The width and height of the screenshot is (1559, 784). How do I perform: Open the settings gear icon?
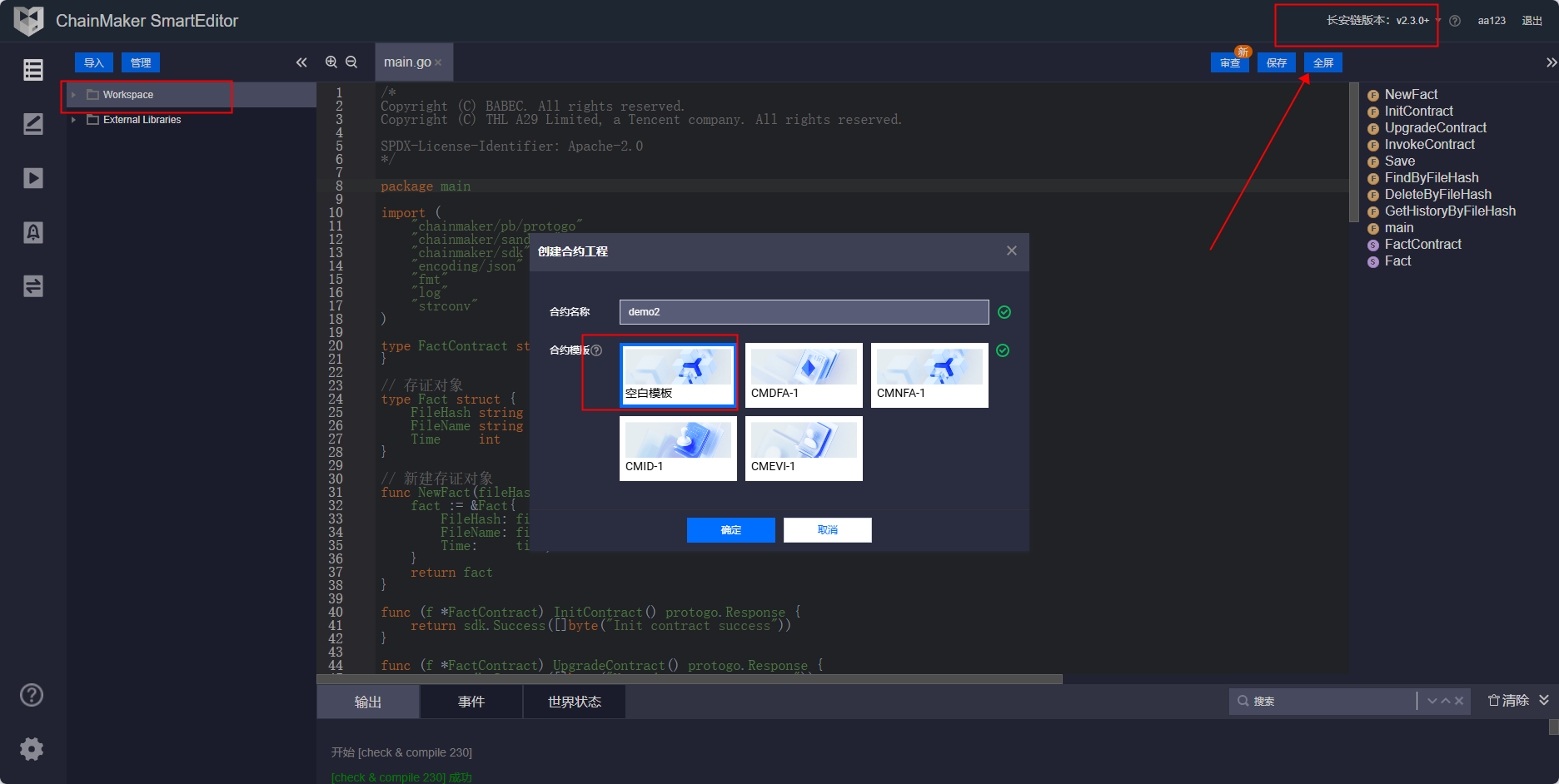tap(32, 749)
